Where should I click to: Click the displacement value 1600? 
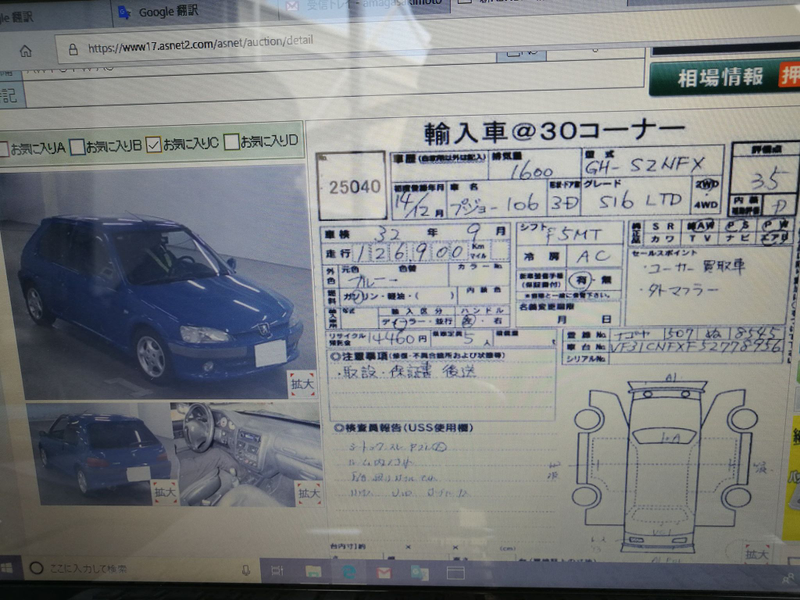coord(532,171)
